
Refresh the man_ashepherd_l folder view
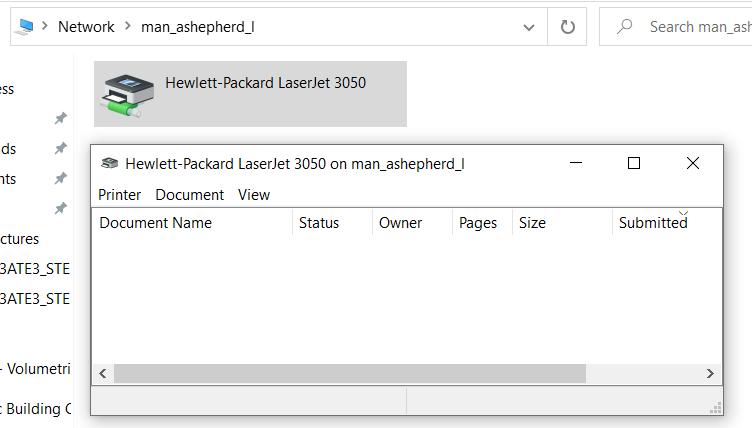coord(567,27)
